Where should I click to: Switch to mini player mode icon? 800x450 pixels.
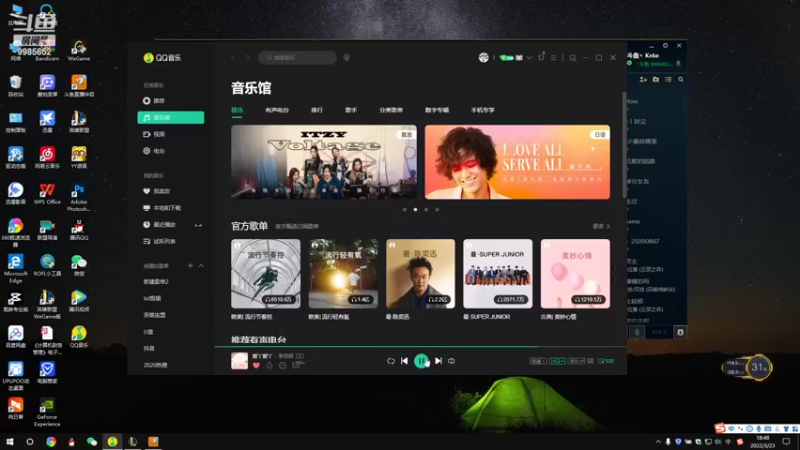click(573, 58)
